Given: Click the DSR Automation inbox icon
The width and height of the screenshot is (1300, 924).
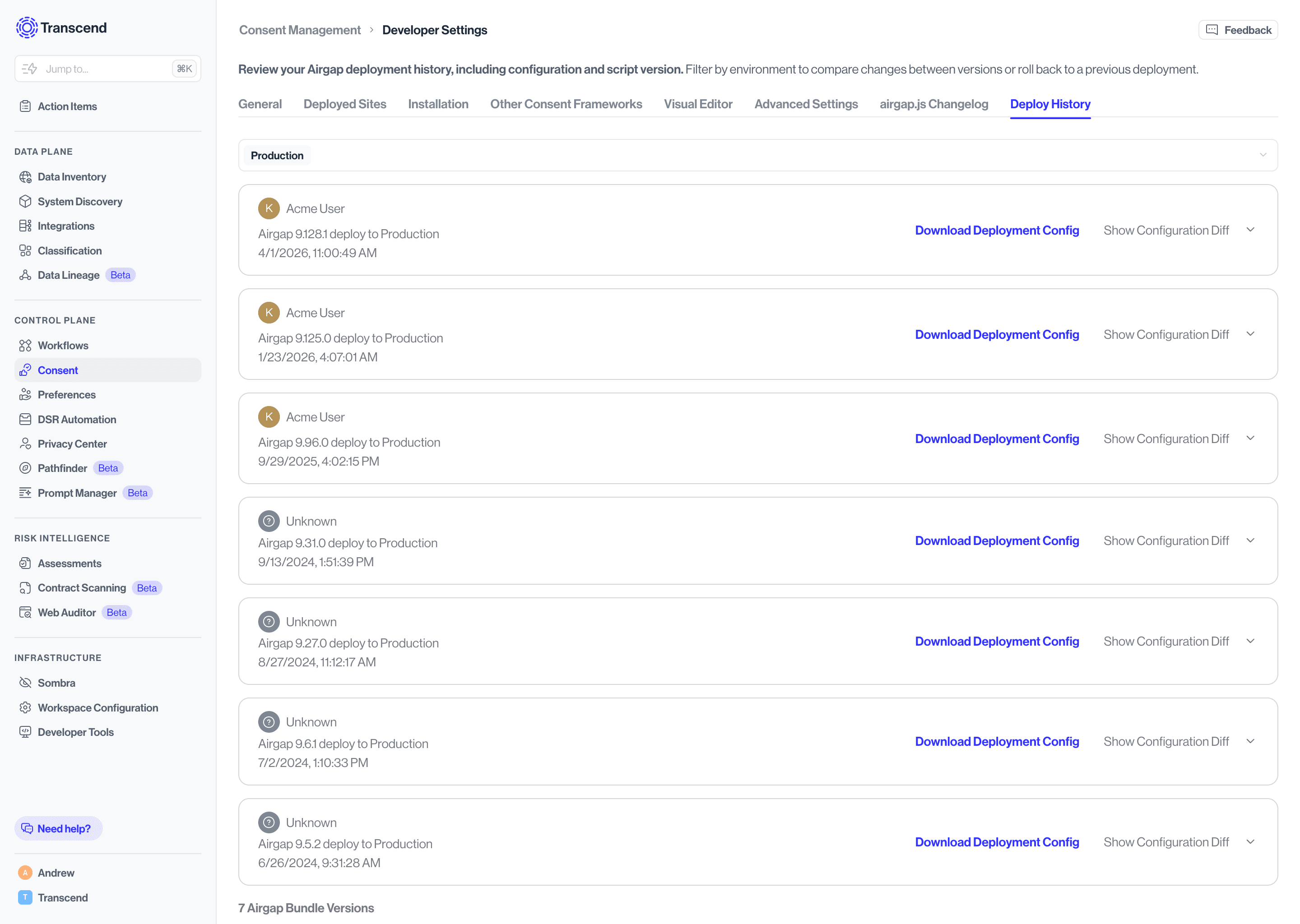Looking at the screenshot, I should [x=25, y=419].
